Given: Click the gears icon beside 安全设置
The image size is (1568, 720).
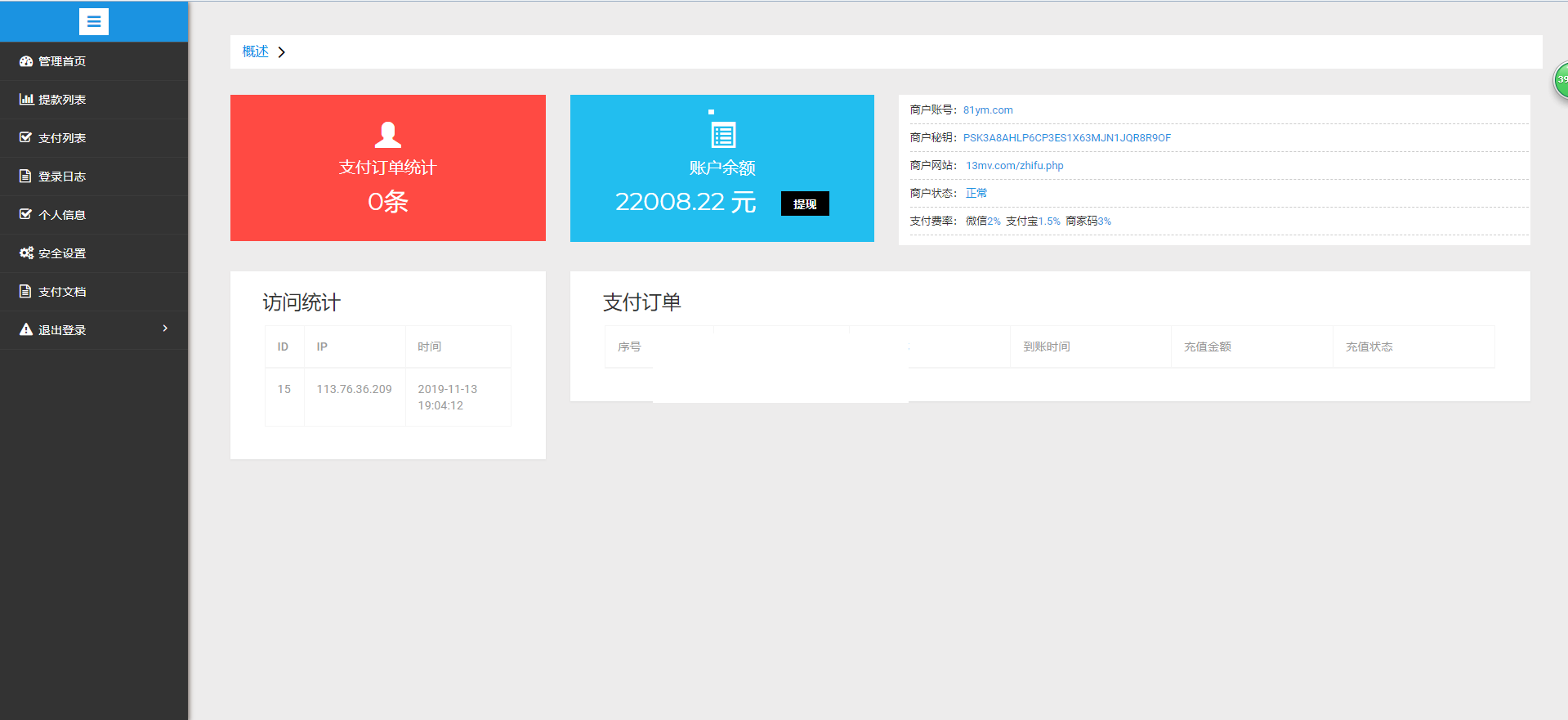Looking at the screenshot, I should point(26,253).
